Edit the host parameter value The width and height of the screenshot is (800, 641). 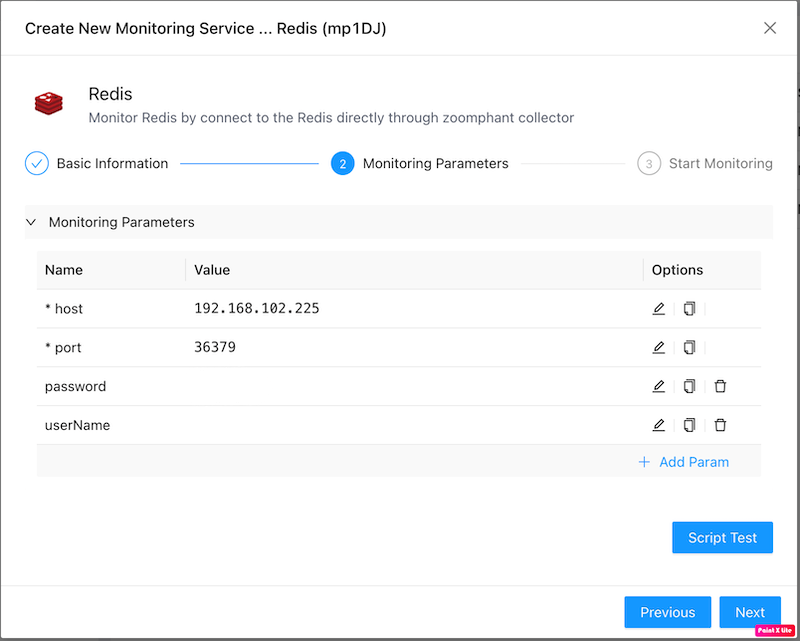click(658, 309)
